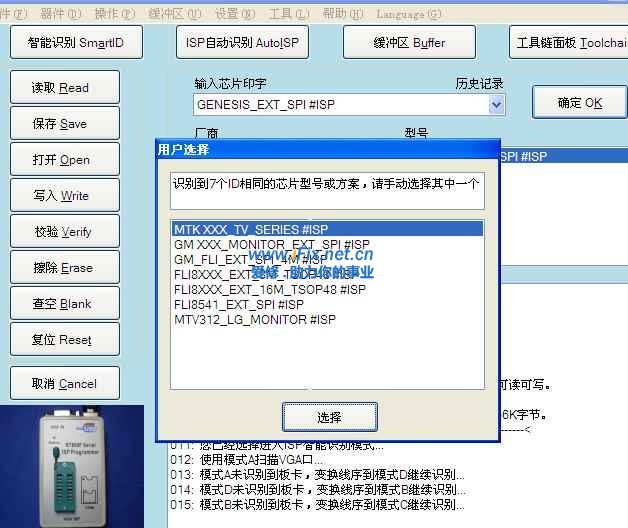628x528 pixels.
Task: Open the 工具链面板 Toolchain button
Action: pos(569,42)
